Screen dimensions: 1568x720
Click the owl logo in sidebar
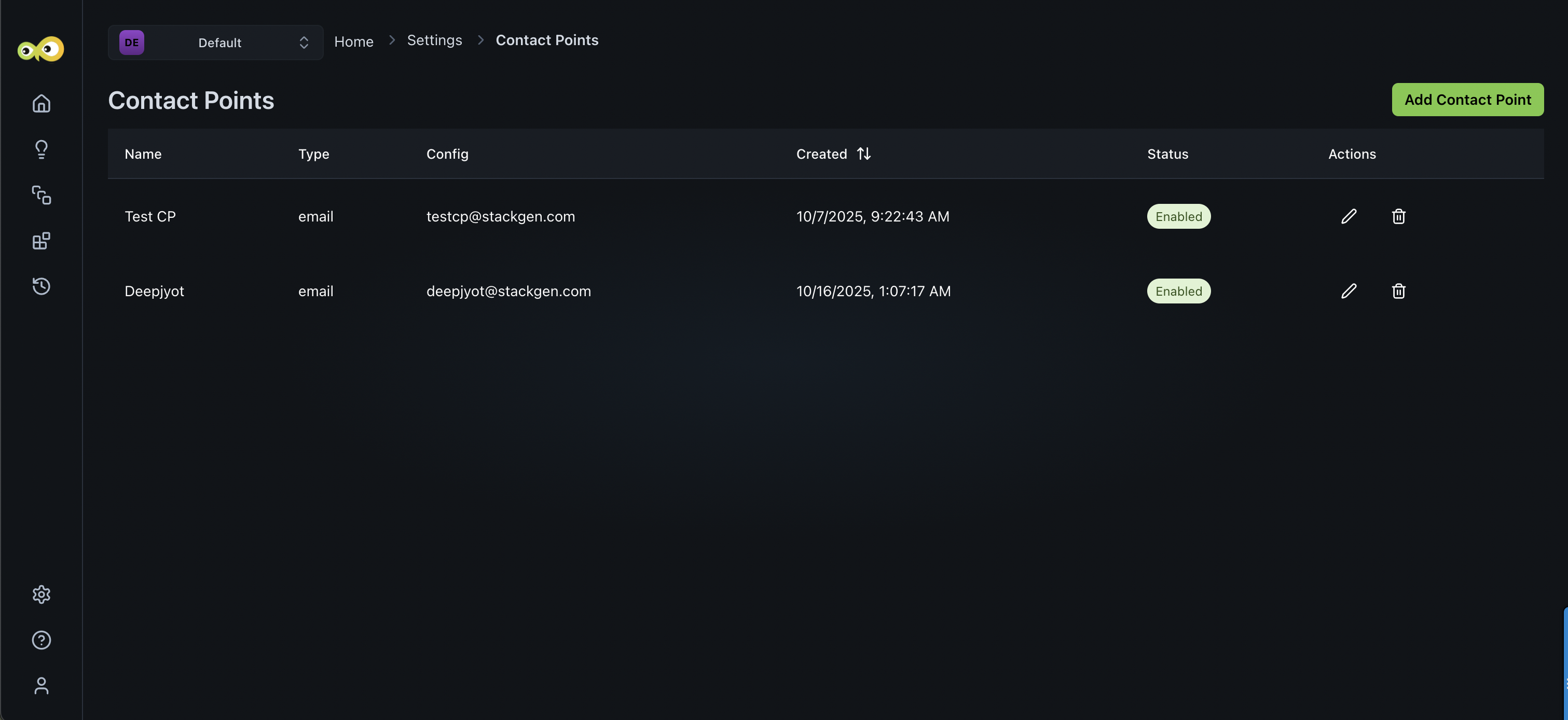coord(41,49)
